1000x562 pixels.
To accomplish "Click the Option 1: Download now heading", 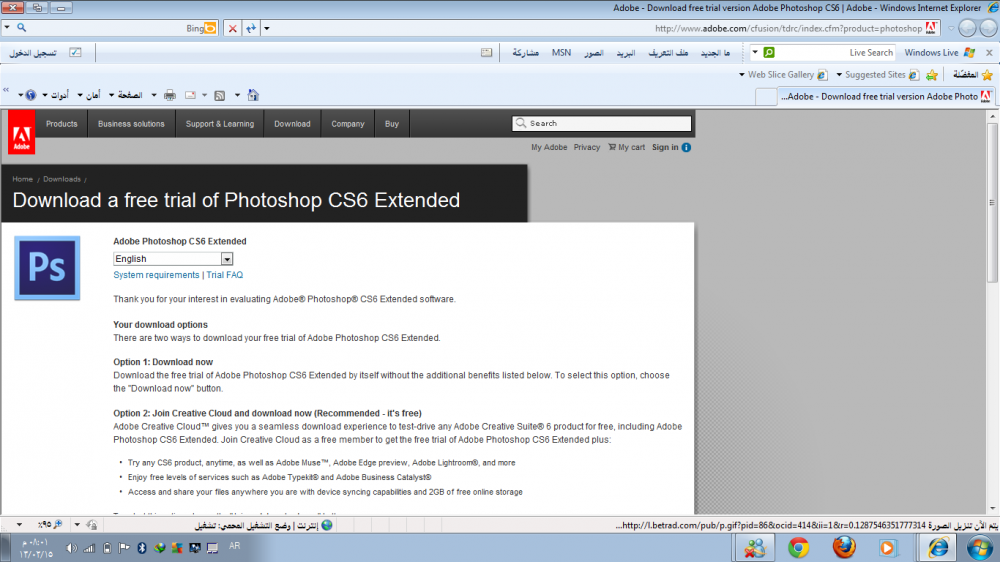I will click(163, 362).
